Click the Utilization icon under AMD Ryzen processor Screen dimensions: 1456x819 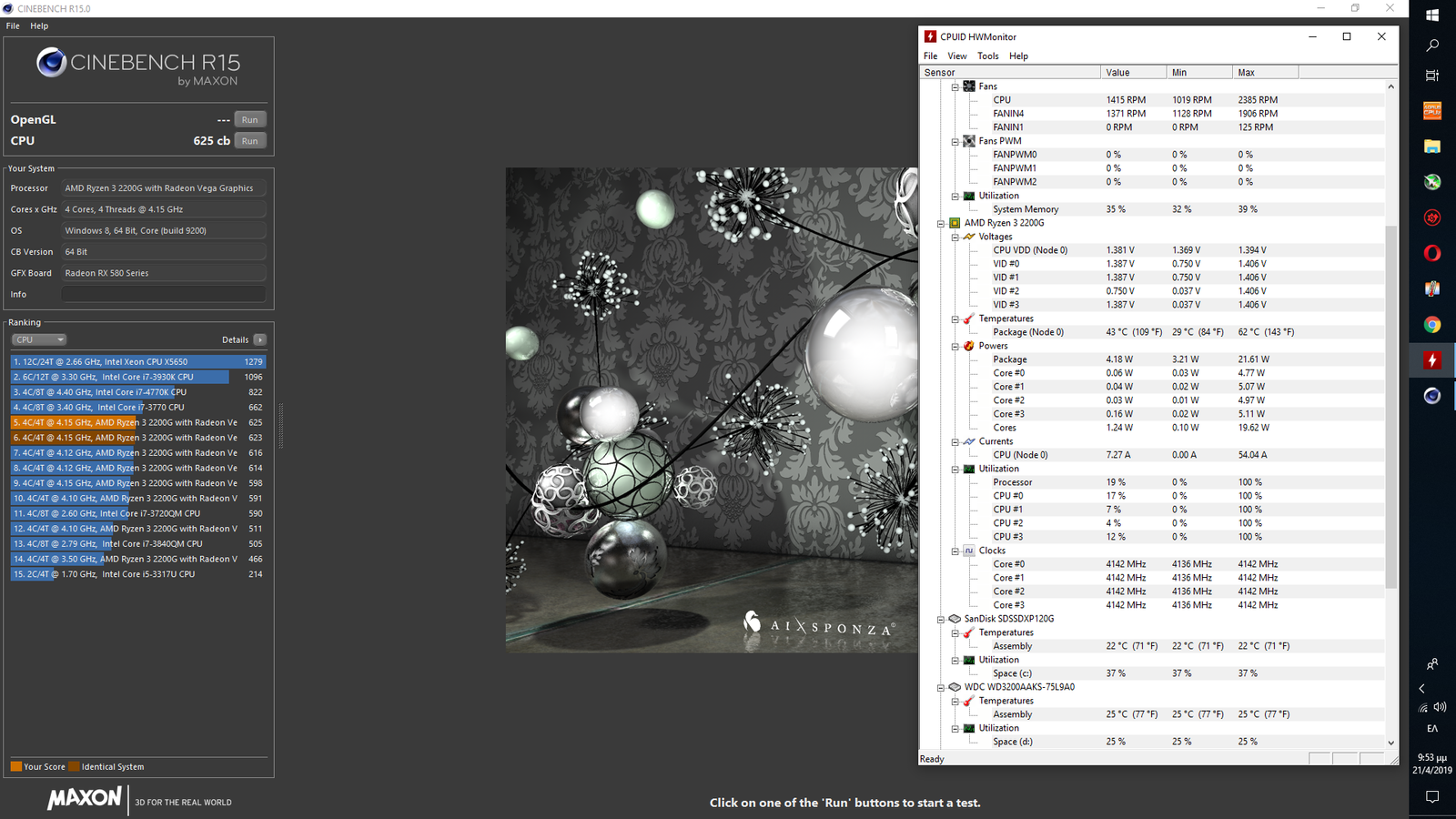pos(969,469)
